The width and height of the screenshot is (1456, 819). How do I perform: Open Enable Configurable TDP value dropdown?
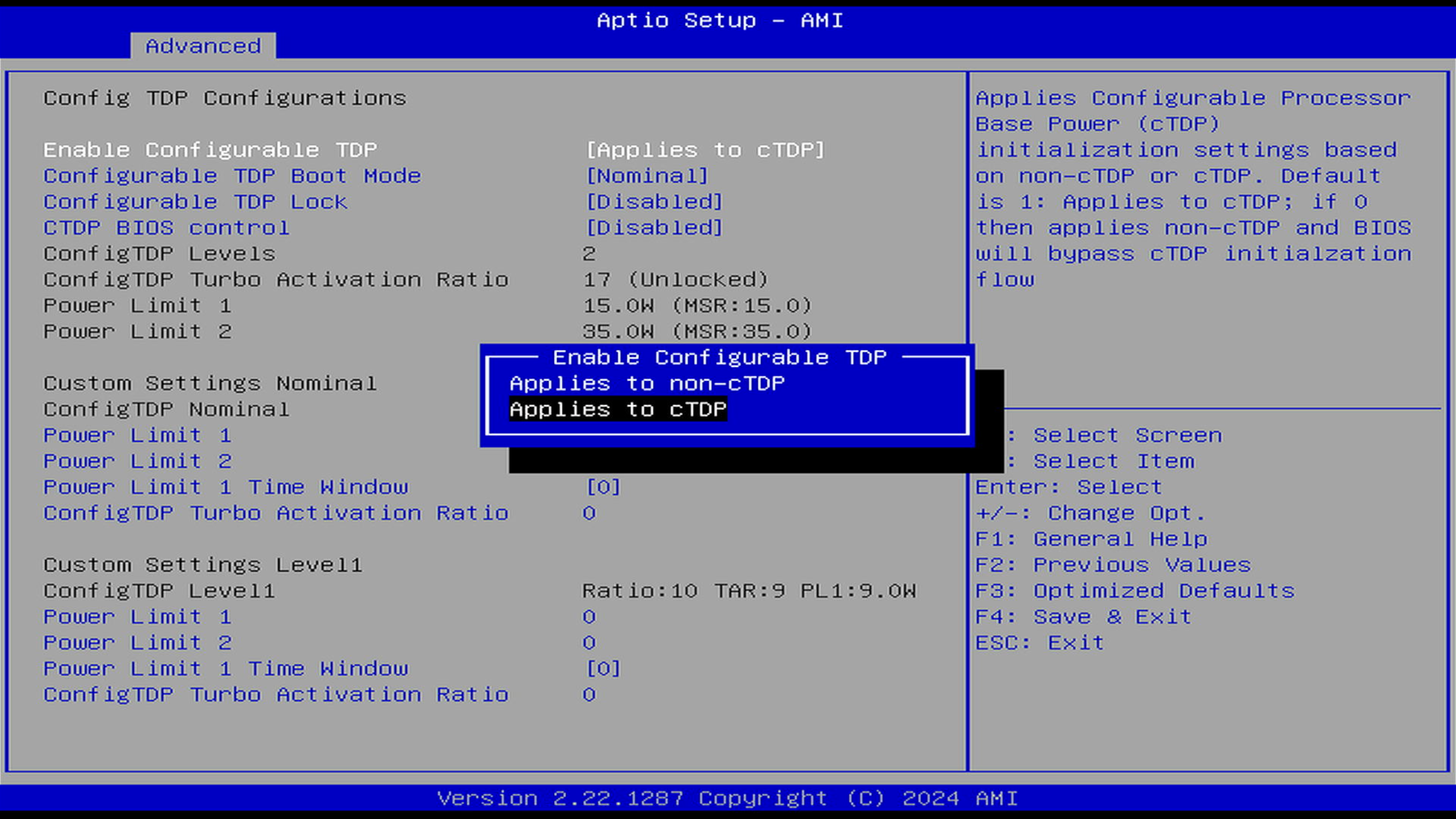[x=705, y=150]
